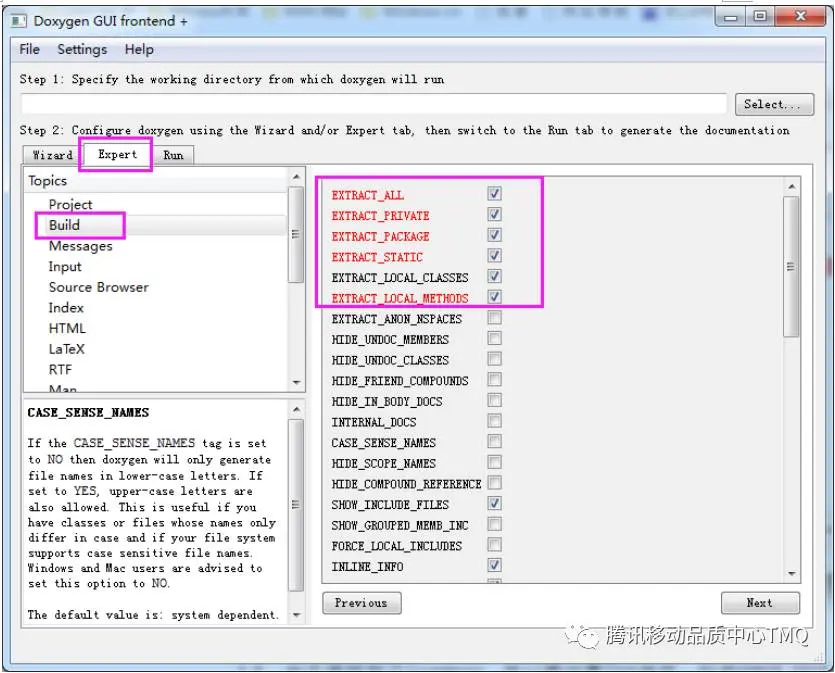Enable the HIDE_FRIEND_COMPOUNDS checkbox
This screenshot has width=835, height=673.
(494, 380)
